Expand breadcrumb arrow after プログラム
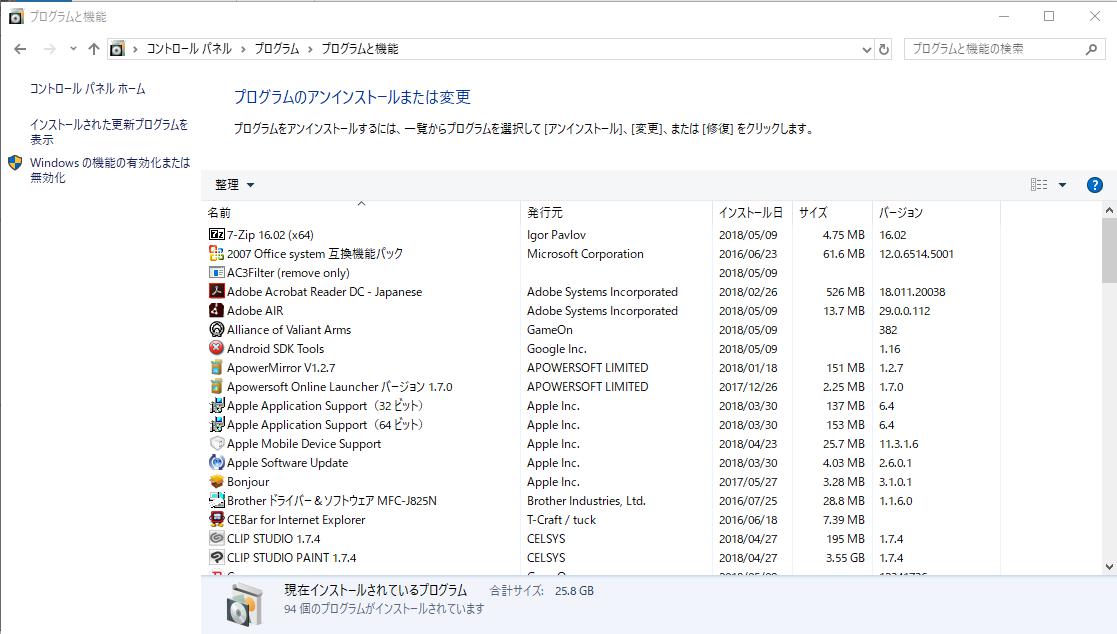Image resolution: width=1117 pixels, height=634 pixels. [310, 49]
